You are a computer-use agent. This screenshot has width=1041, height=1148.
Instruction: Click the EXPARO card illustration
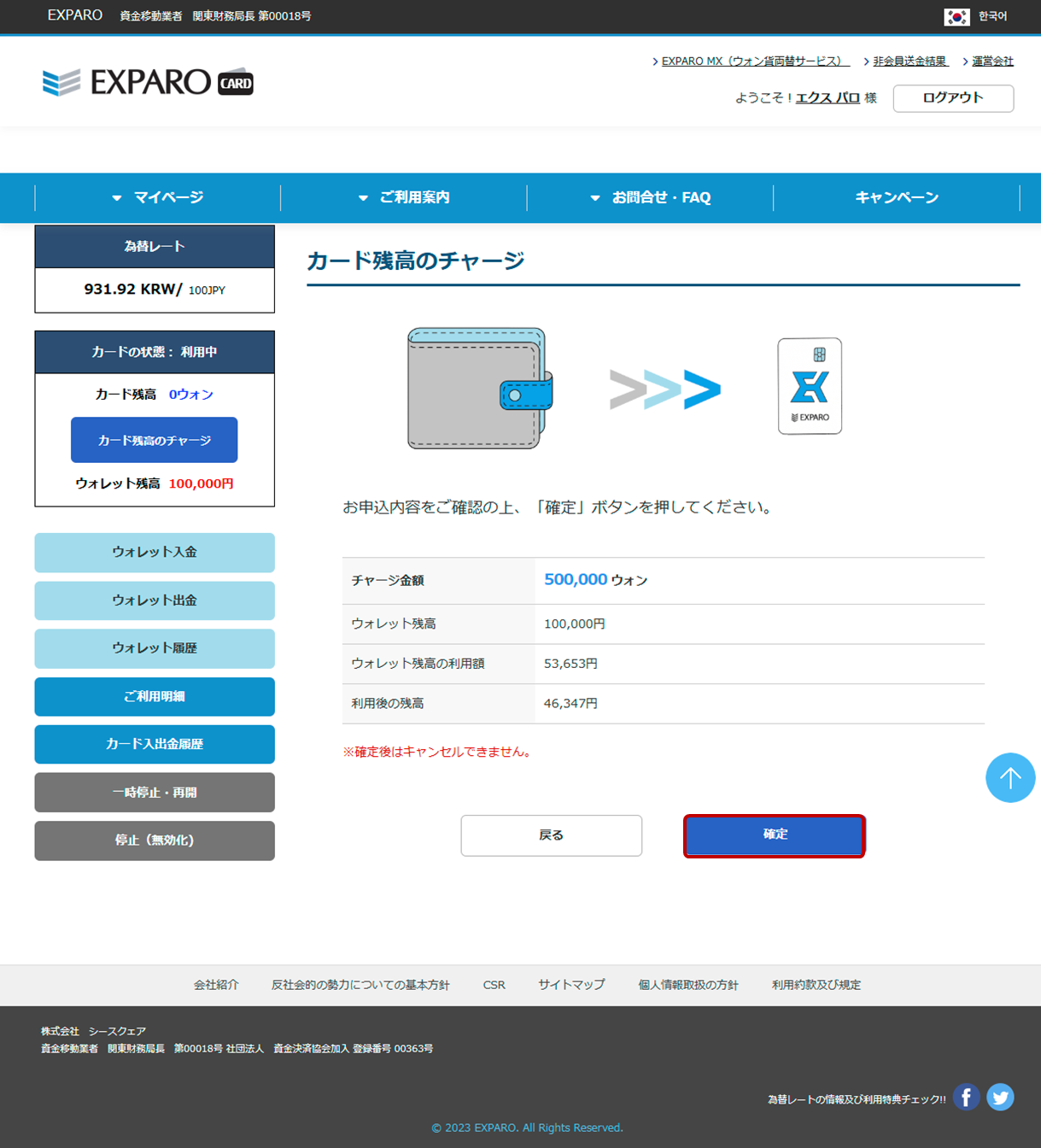click(810, 386)
